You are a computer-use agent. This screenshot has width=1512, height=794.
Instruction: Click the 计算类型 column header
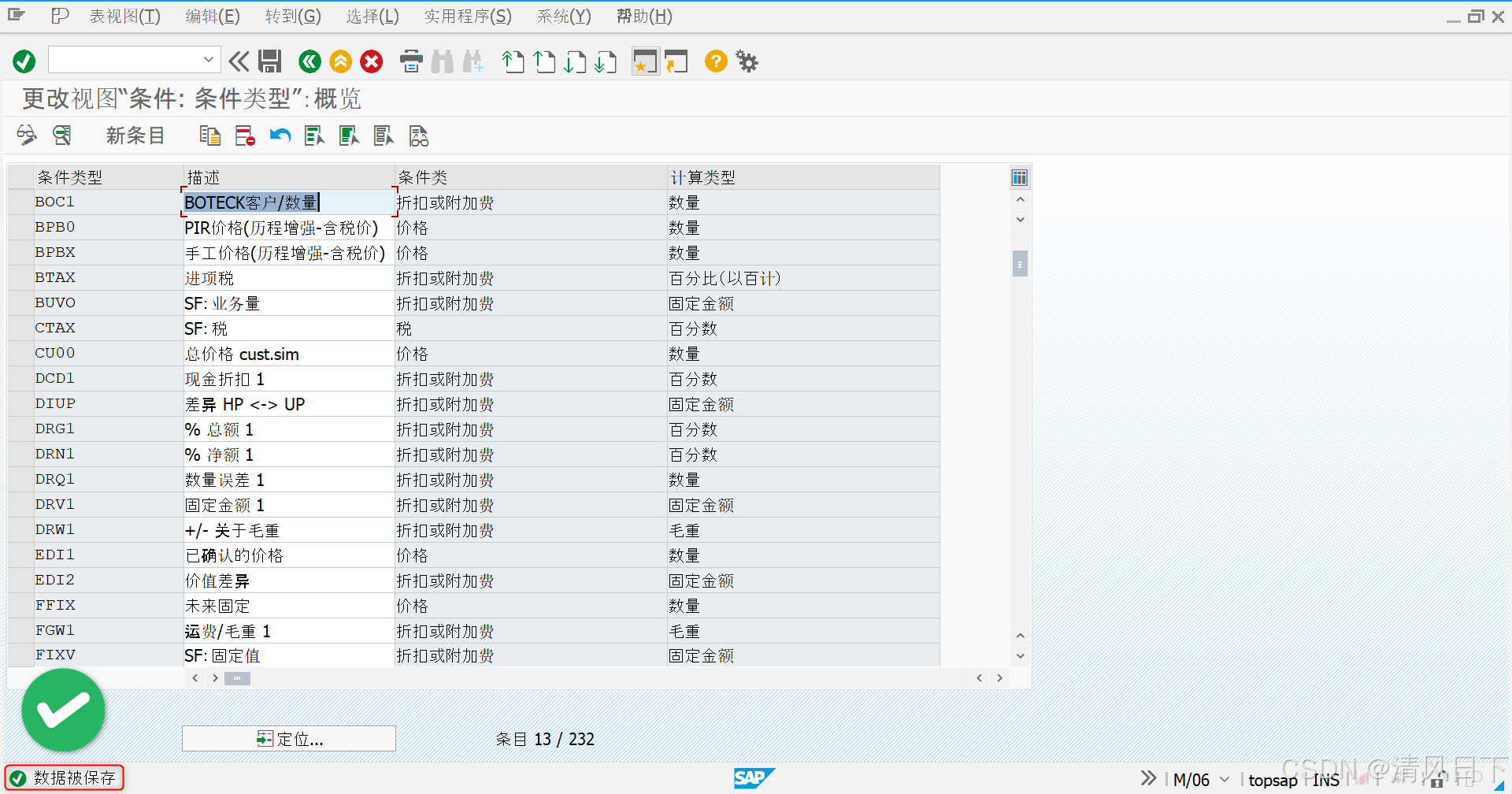coord(803,177)
